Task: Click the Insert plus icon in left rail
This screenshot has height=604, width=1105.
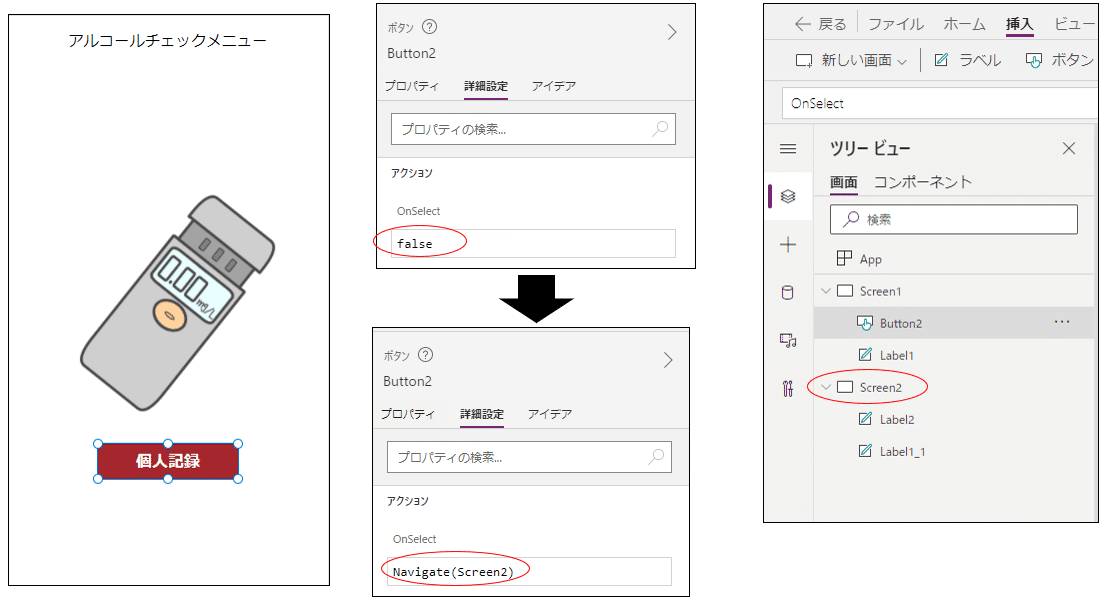Action: coord(788,245)
